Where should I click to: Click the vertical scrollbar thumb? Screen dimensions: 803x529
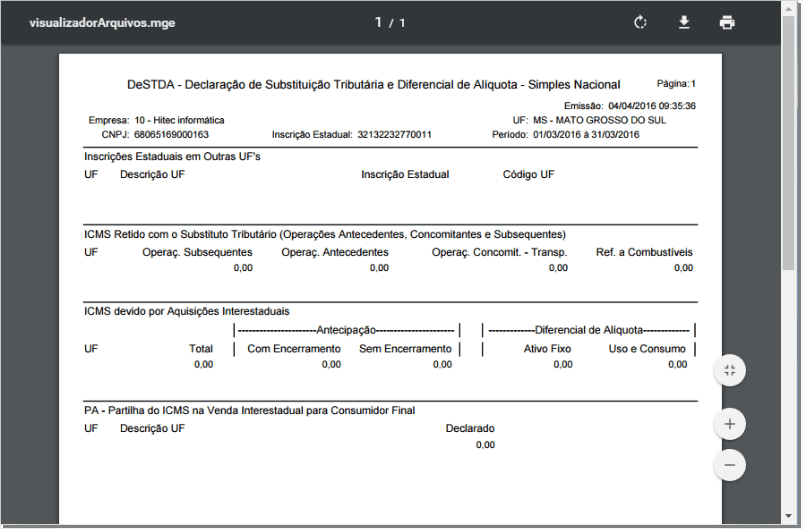point(789,141)
